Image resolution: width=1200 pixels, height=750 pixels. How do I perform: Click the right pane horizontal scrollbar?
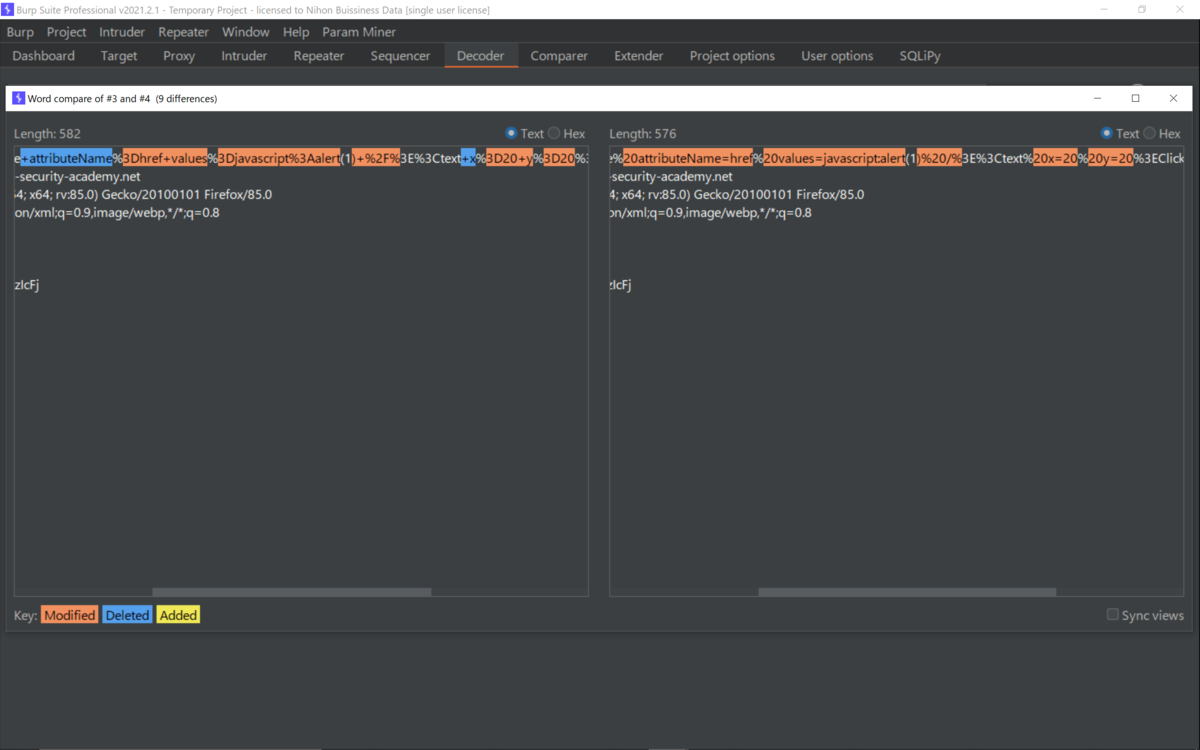click(x=907, y=592)
